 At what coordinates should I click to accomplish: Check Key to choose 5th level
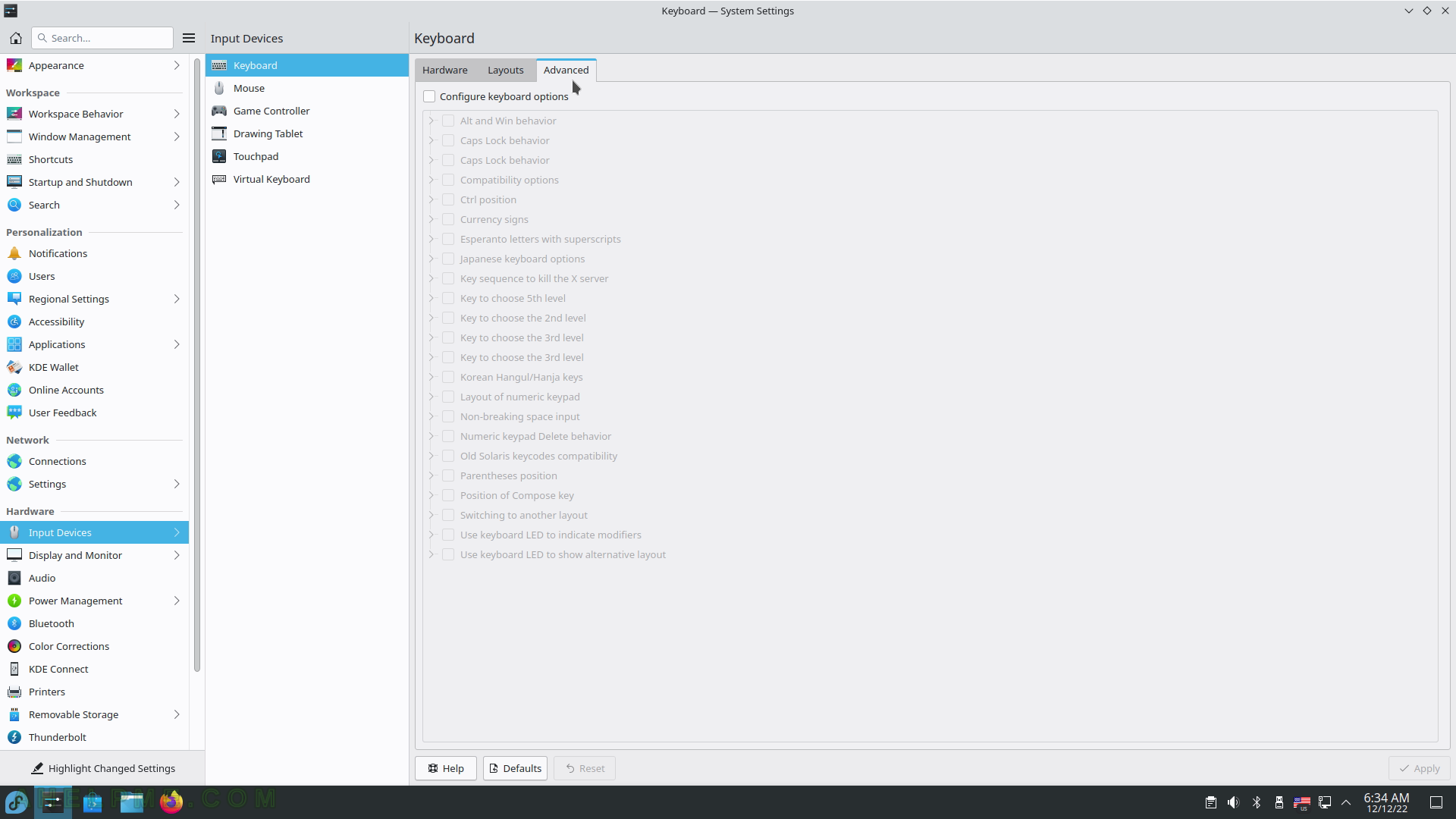click(448, 298)
